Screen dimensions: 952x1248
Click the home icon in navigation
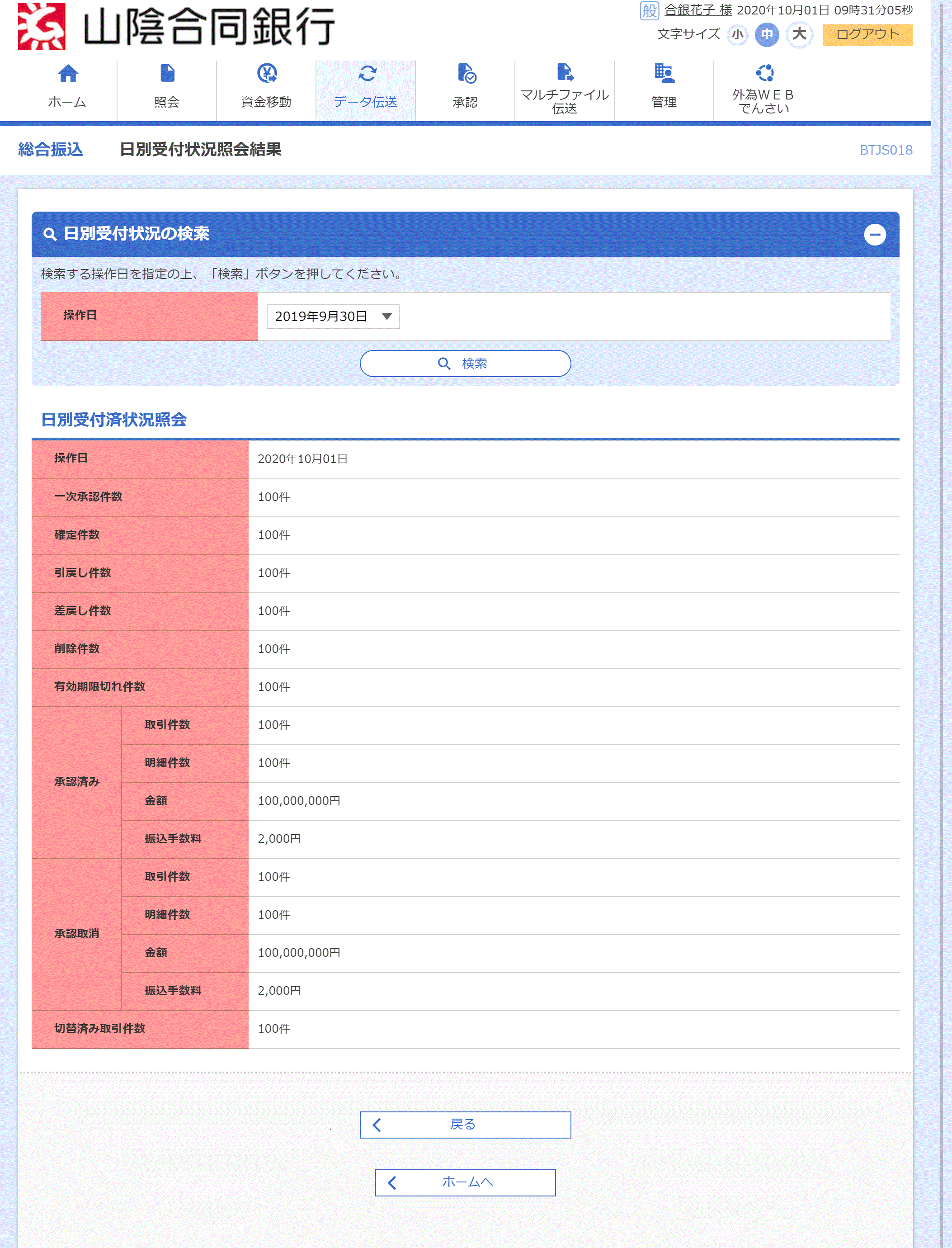(x=67, y=74)
